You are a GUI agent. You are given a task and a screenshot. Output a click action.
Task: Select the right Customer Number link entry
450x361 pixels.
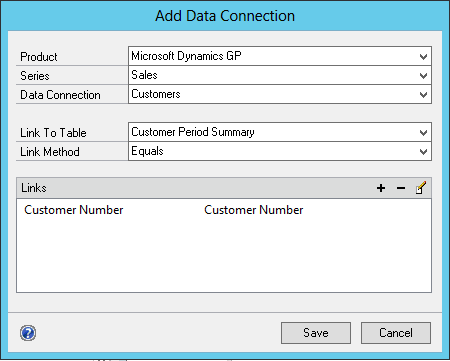coord(254,210)
